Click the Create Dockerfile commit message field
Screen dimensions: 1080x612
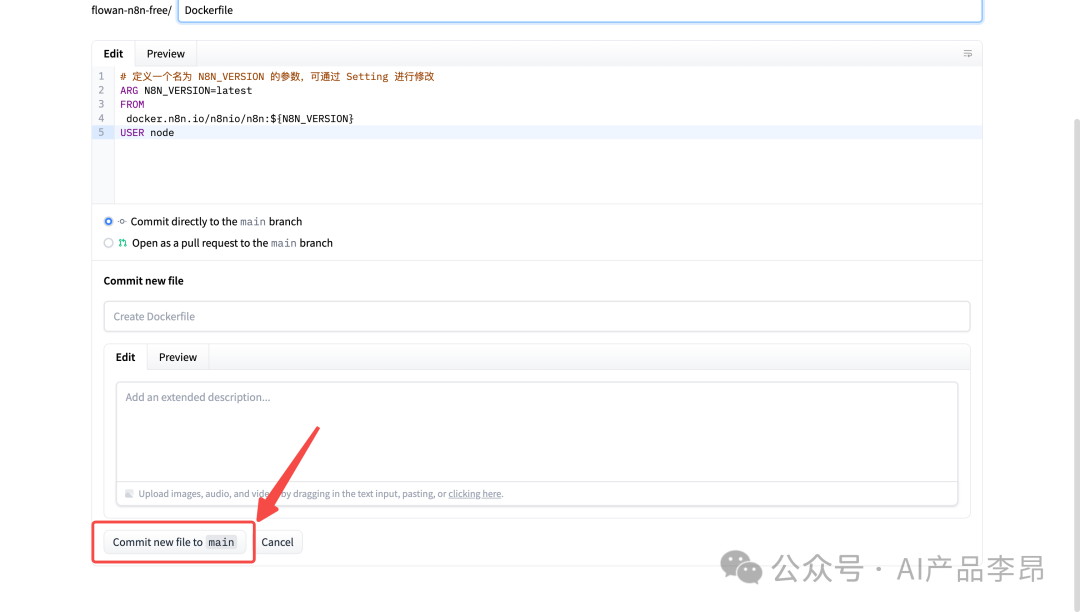[537, 317]
